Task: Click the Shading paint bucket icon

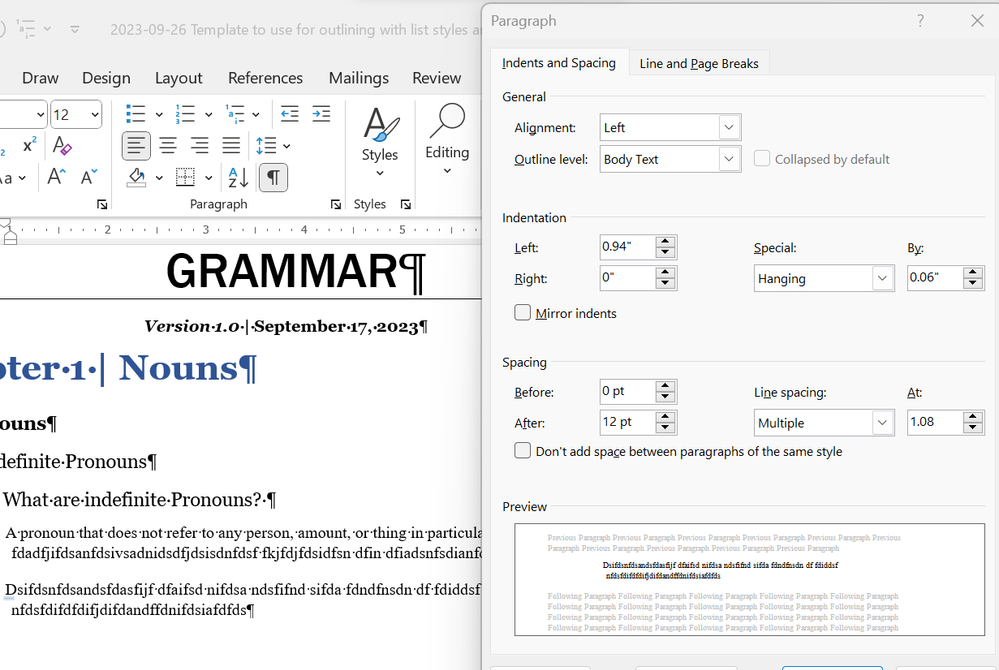Action: [136, 178]
